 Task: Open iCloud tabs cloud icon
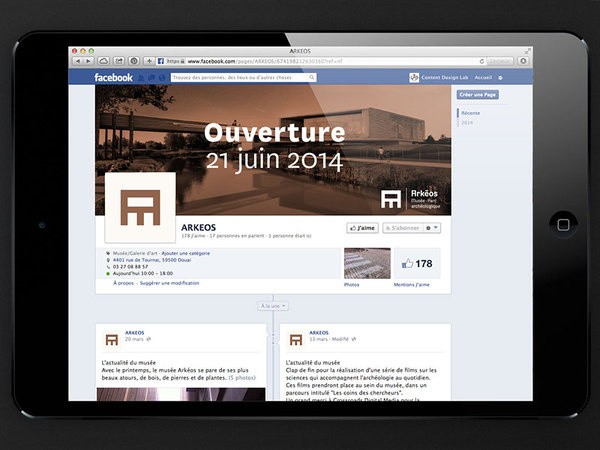coord(104,61)
